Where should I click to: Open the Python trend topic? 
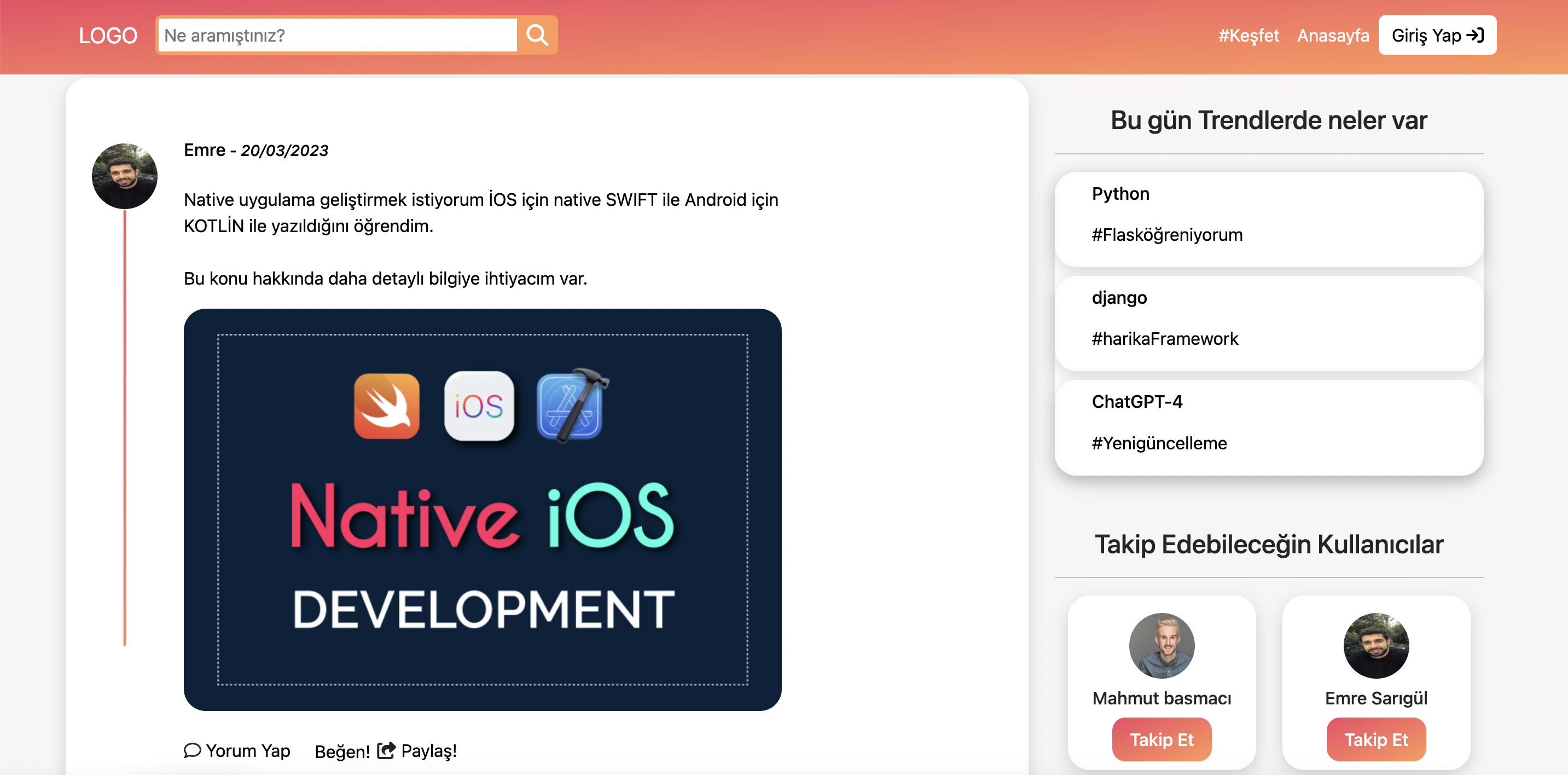[1120, 194]
